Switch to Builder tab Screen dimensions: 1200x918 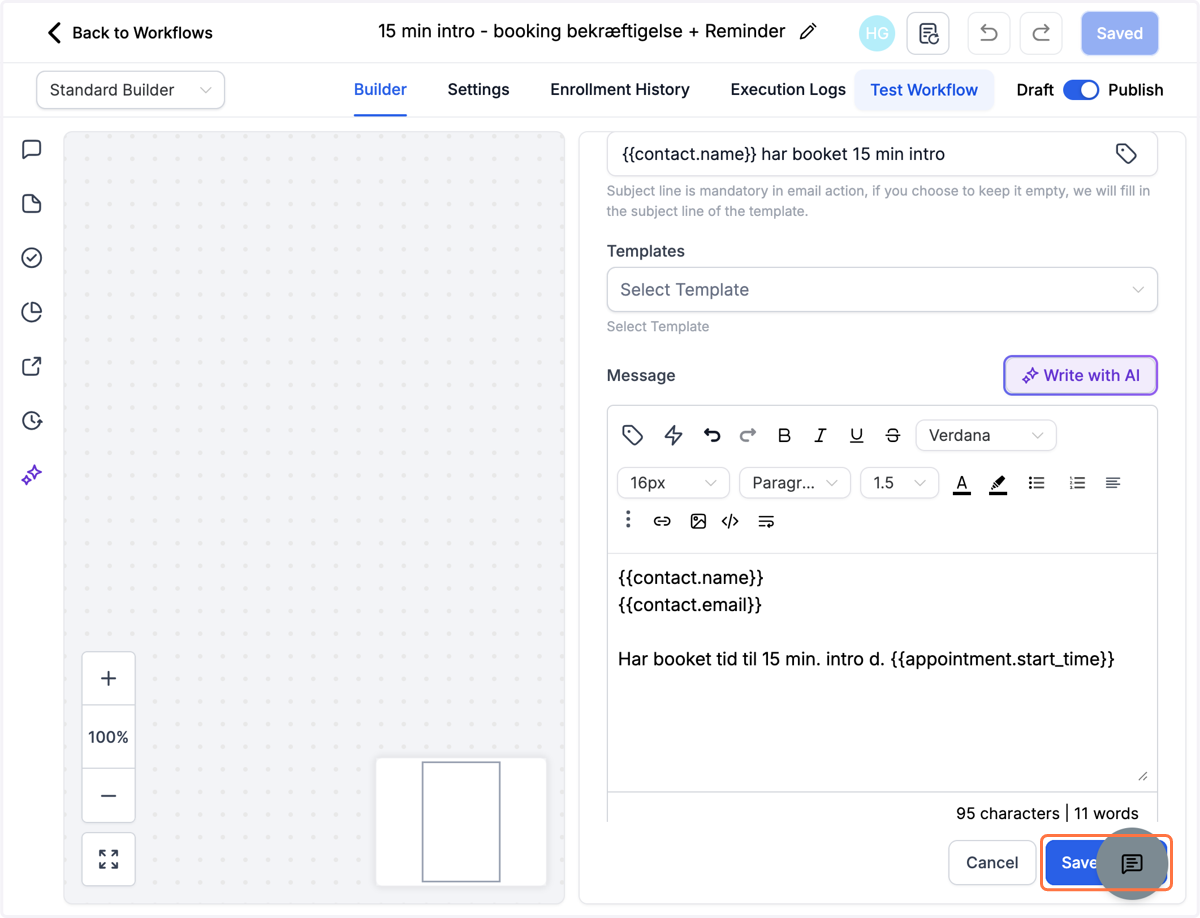click(380, 90)
